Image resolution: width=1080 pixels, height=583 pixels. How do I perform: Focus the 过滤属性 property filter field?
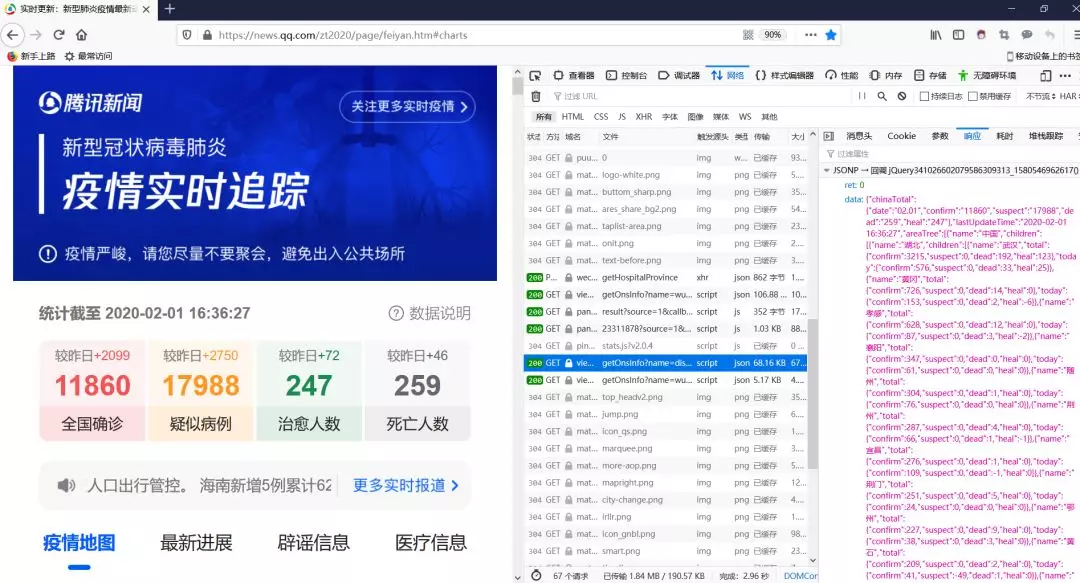pyautogui.click(x=951, y=154)
